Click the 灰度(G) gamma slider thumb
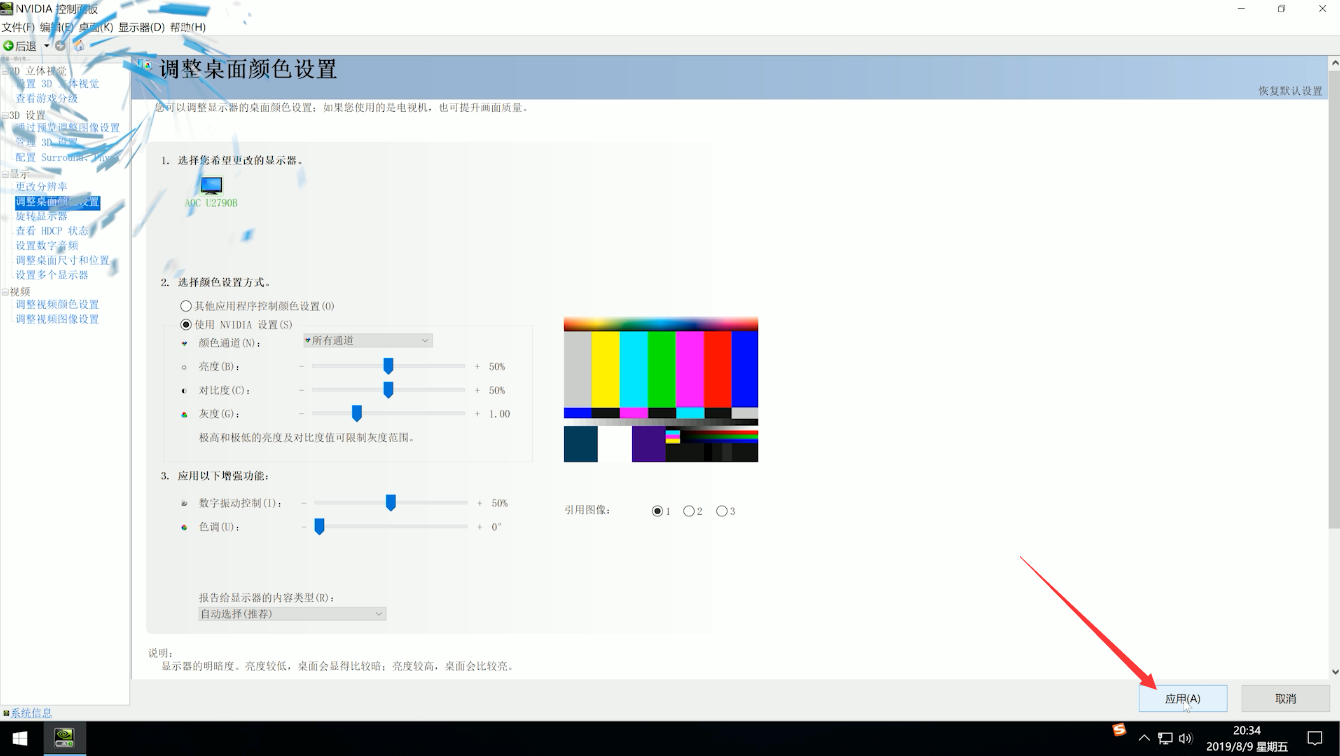 (356, 414)
